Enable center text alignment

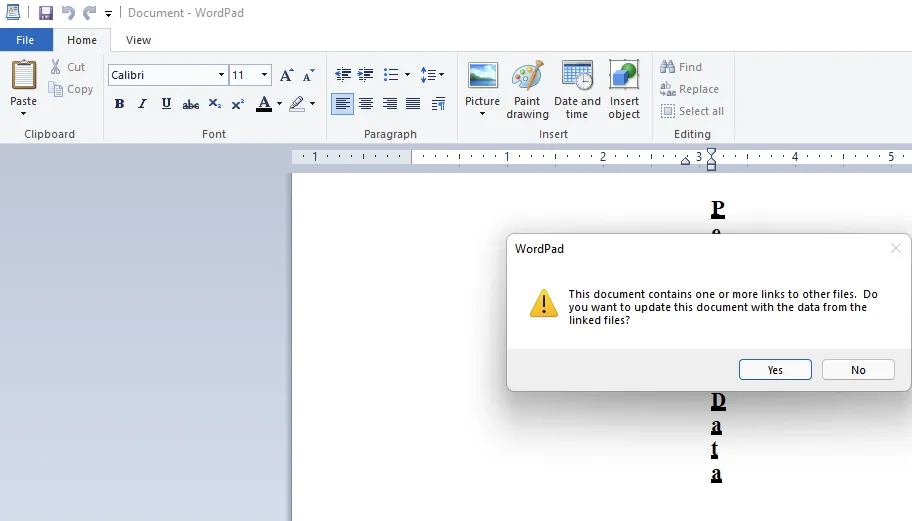click(366, 104)
